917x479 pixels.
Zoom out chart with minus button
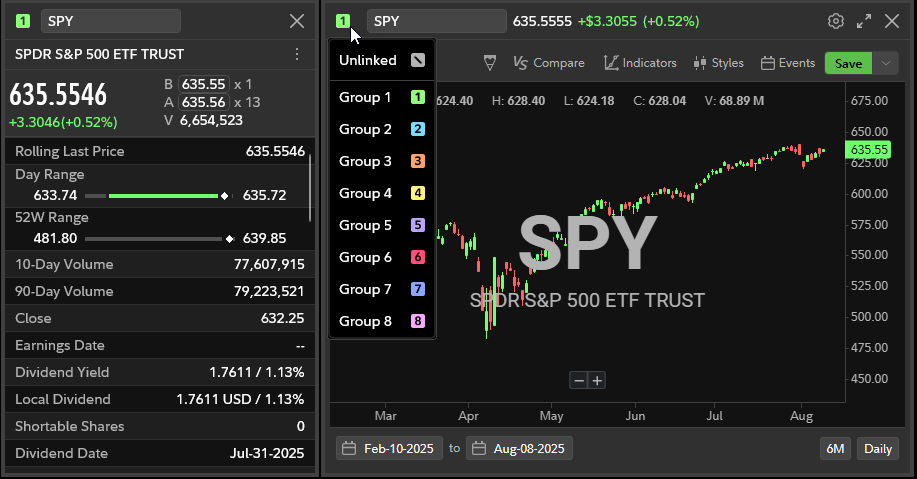pos(578,380)
